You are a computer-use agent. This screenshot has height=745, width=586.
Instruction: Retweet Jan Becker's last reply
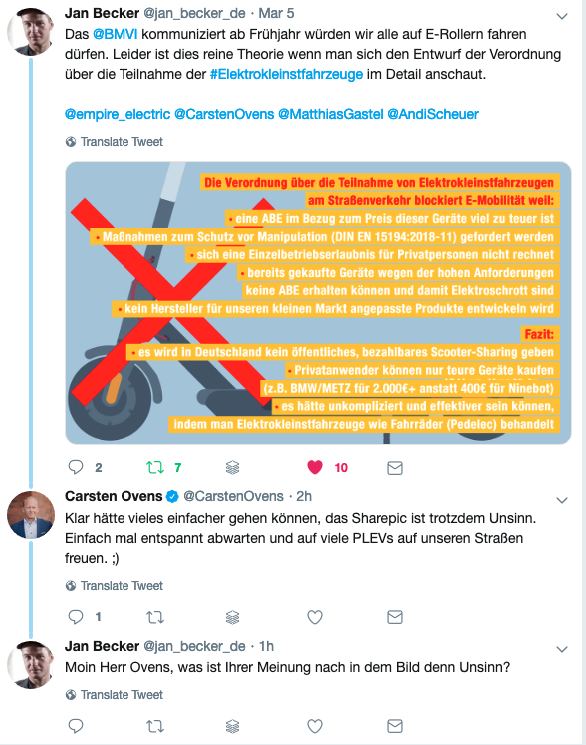[155, 726]
